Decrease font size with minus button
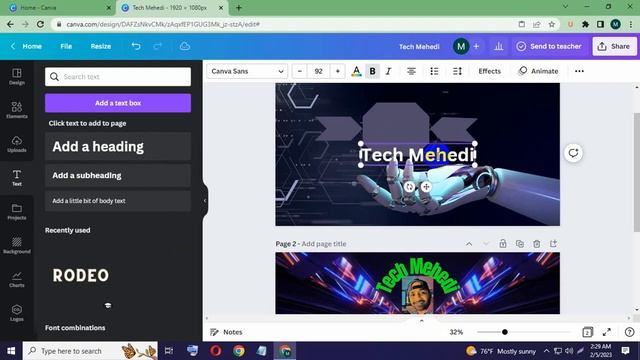Viewport: 640px width, 360px height. [300, 71]
